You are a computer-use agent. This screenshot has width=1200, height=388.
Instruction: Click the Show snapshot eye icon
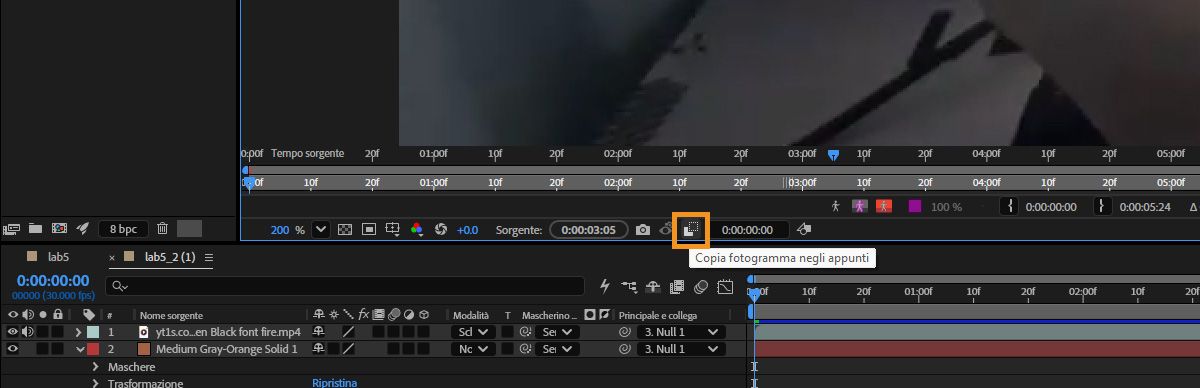665,230
